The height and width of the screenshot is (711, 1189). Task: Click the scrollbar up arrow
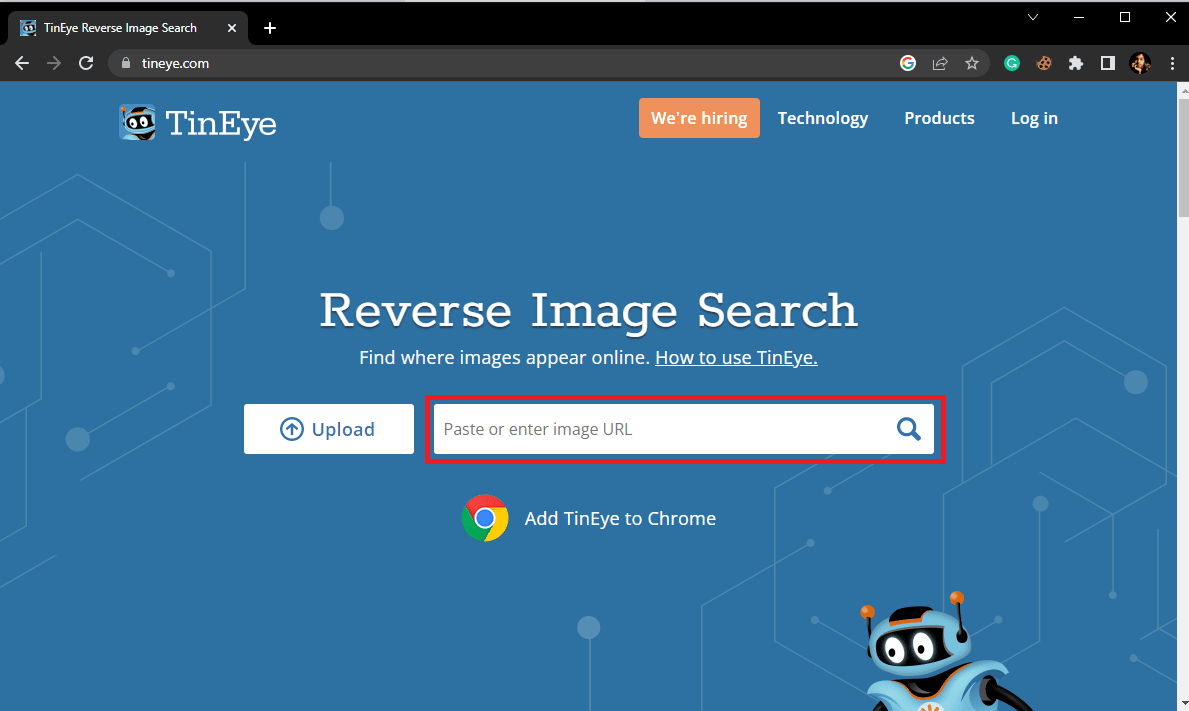[x=1183, y=89]
